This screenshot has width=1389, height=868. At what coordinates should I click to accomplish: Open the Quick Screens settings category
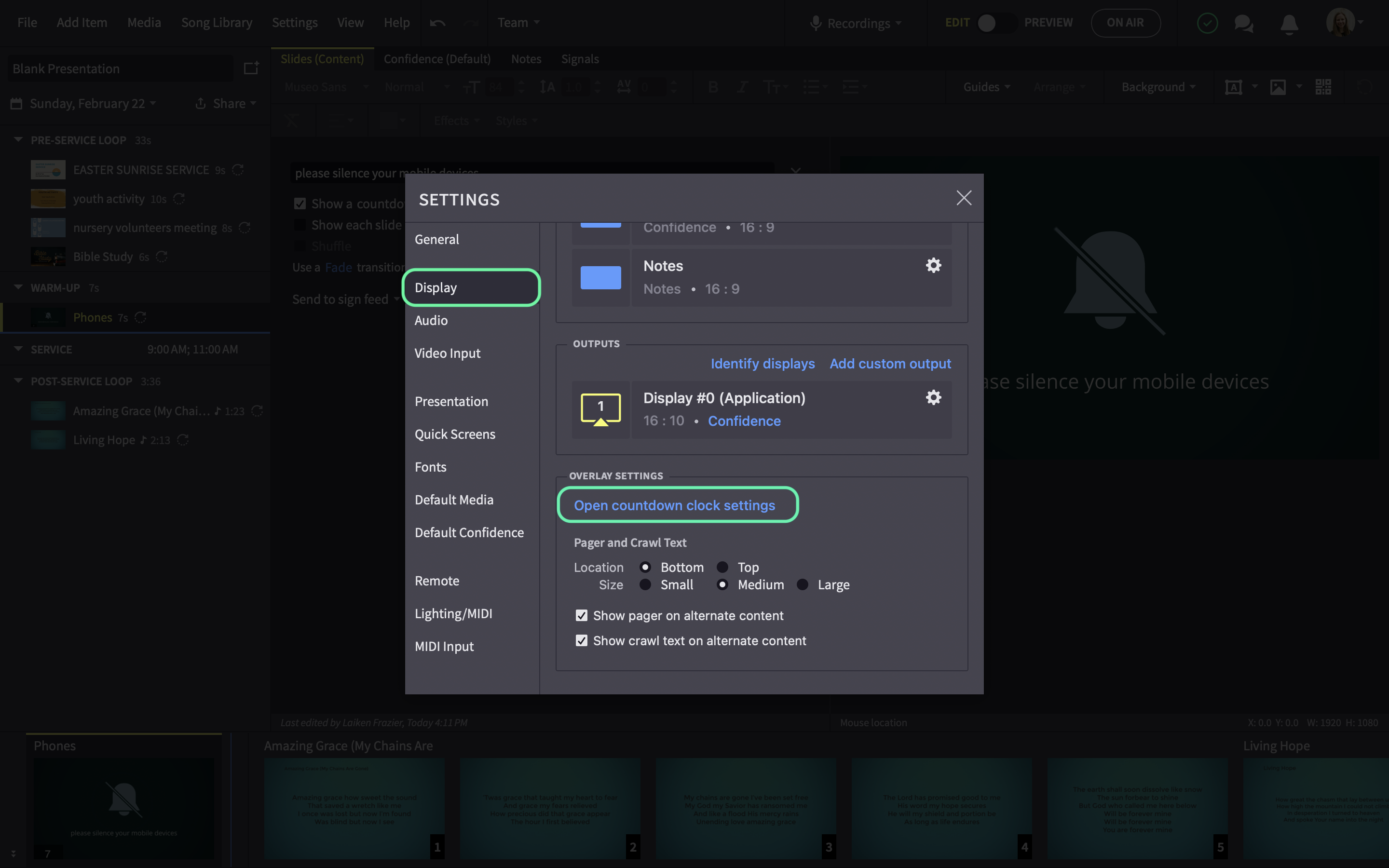pyautogui.click(x=455, y=434)
